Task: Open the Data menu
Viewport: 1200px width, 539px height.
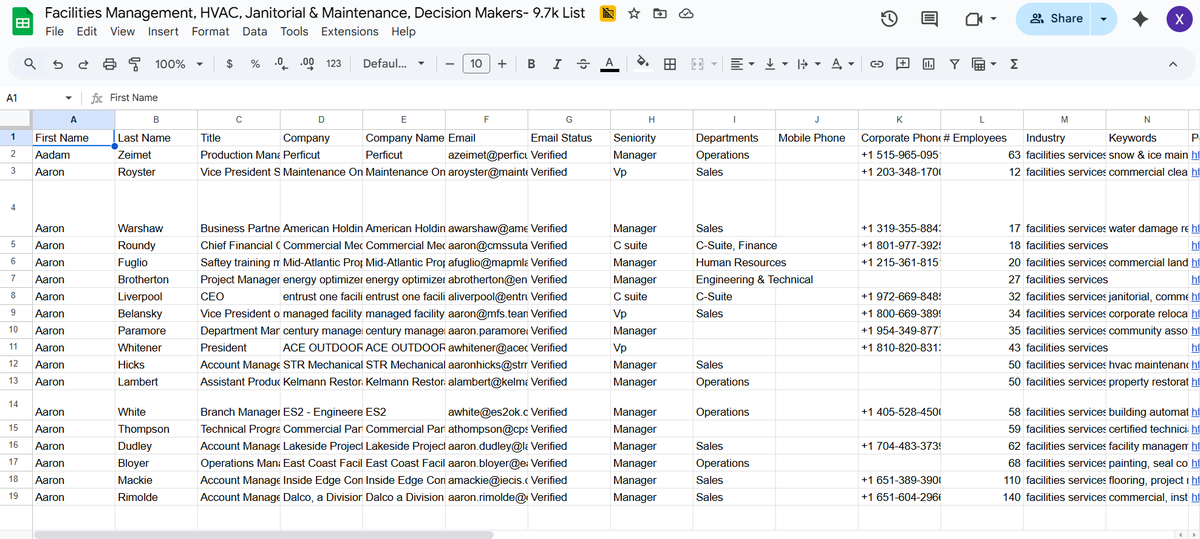Action: (255, 31)
